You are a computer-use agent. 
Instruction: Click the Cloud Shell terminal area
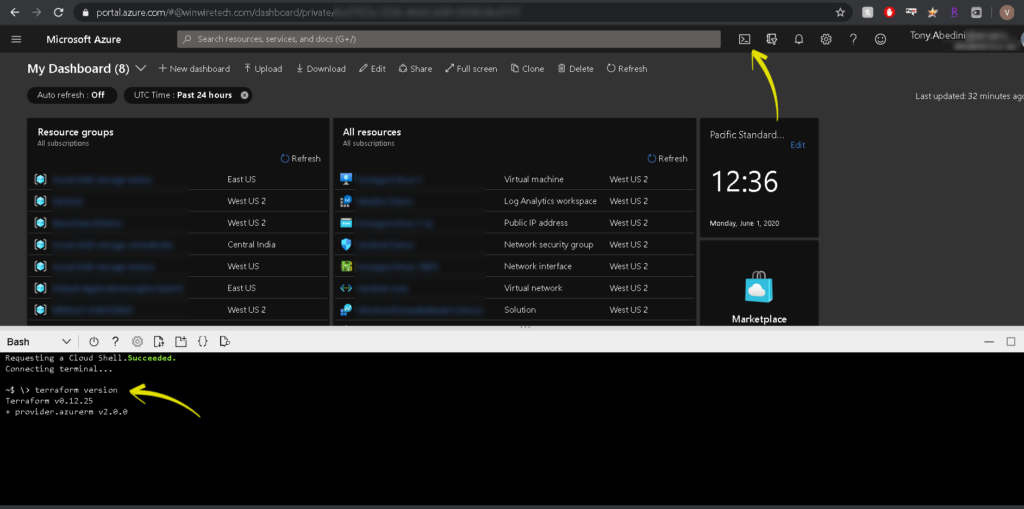(512, 429)
